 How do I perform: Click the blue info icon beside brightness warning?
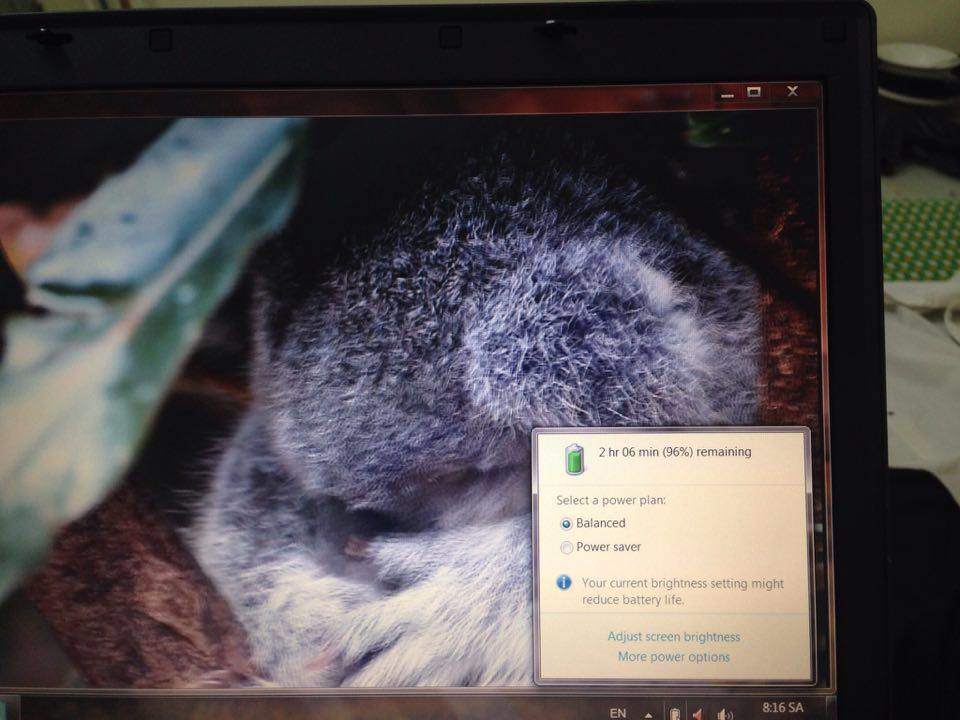click(x=563, y=582)
